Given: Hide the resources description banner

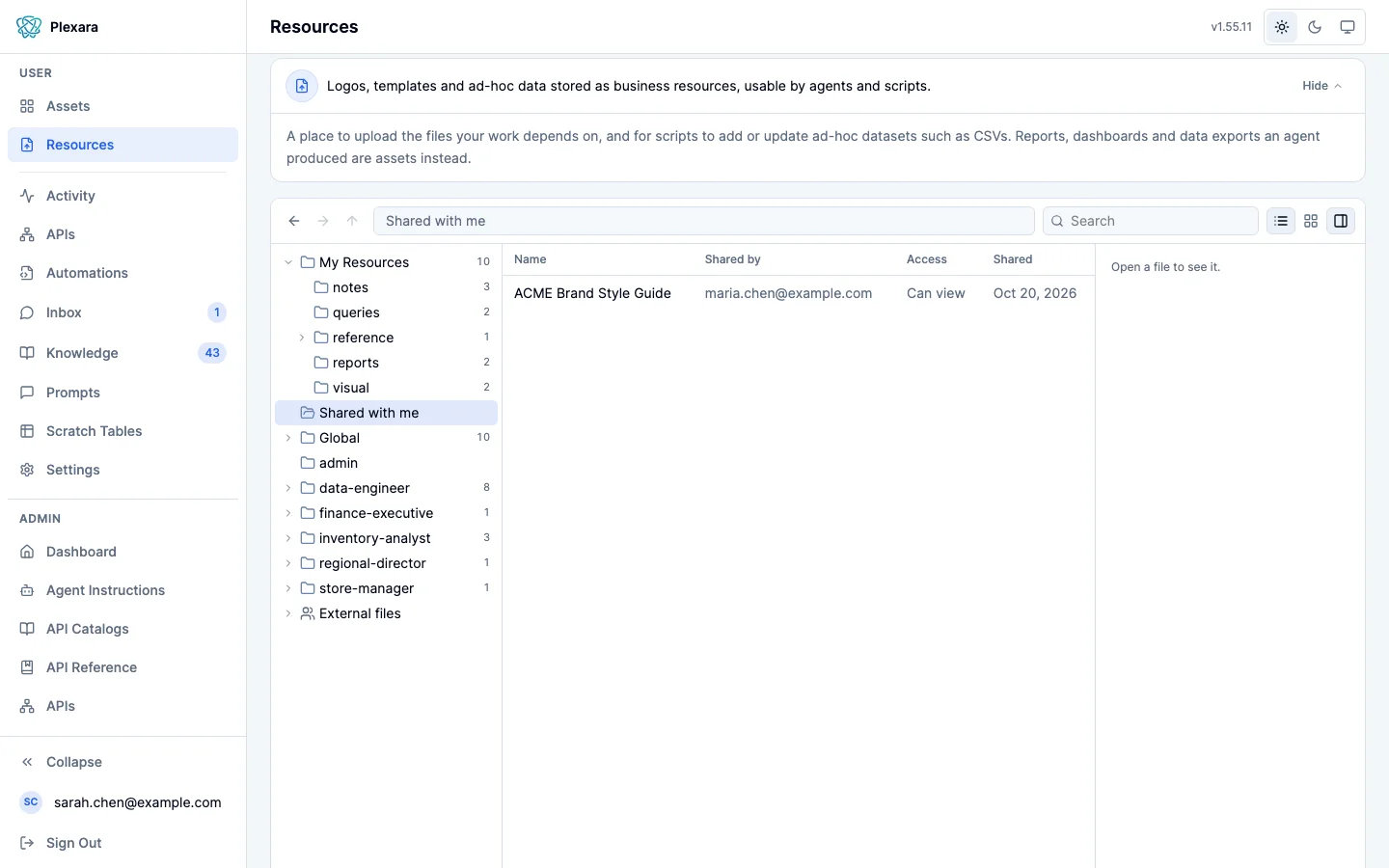Looking at the screenshot, I should point(1321,86).
